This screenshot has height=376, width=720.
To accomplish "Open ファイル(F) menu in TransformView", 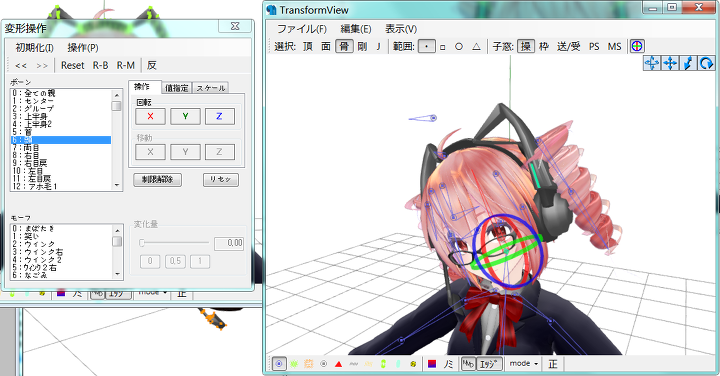I will click(302, 29).
